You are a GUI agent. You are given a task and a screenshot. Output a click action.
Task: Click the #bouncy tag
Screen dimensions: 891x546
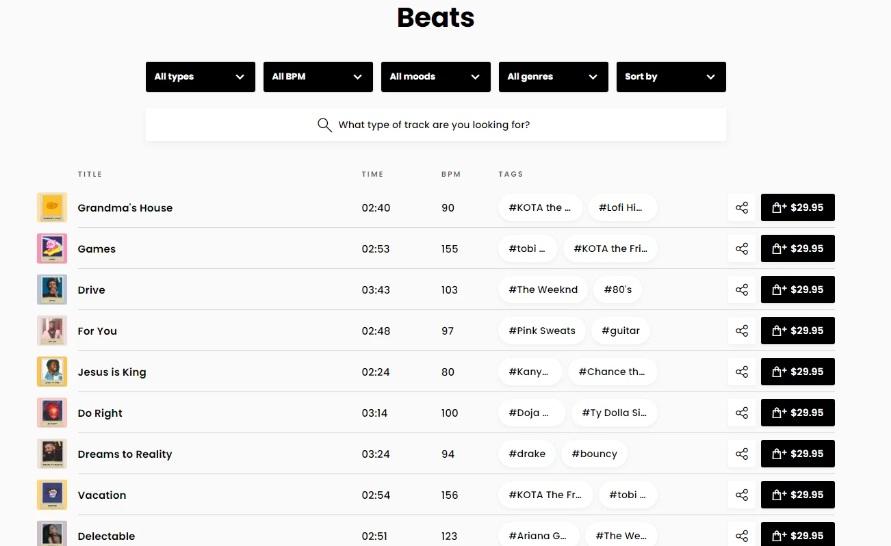[594, 454]
